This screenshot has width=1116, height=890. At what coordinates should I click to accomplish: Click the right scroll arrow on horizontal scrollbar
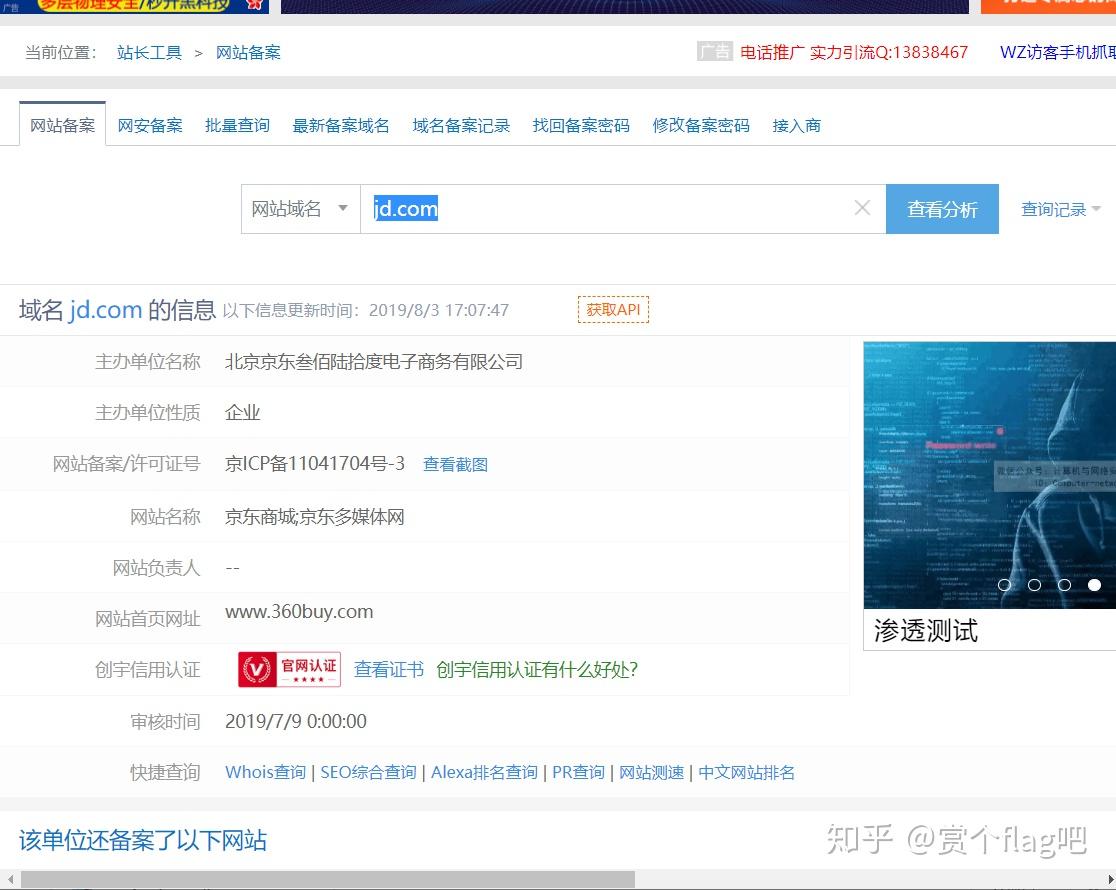tap(1110, 879)
